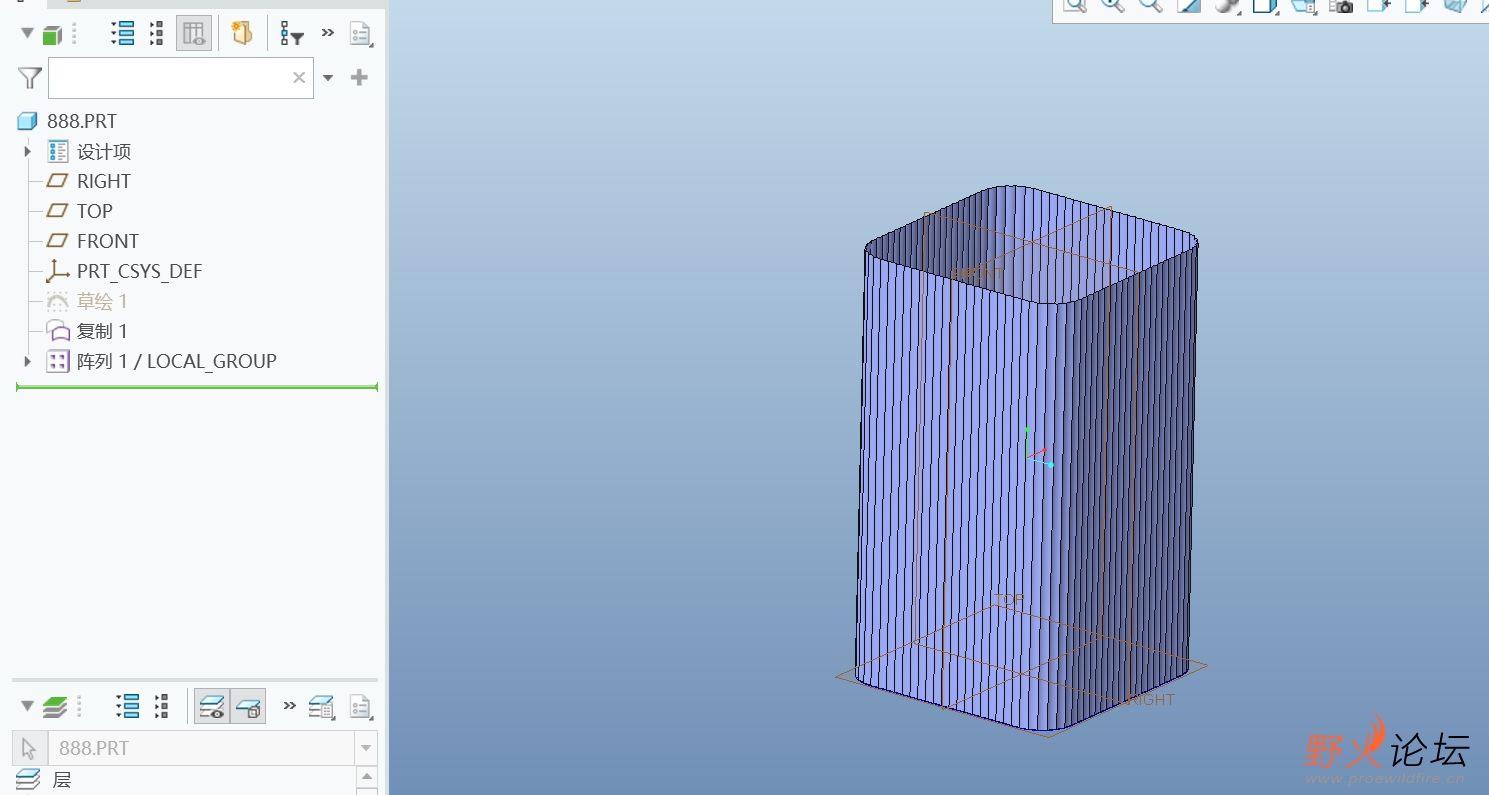The height and width of the screenshot is (795, 1489).
Task: Collapse all layer tree nodes
Action: (161, 706)
